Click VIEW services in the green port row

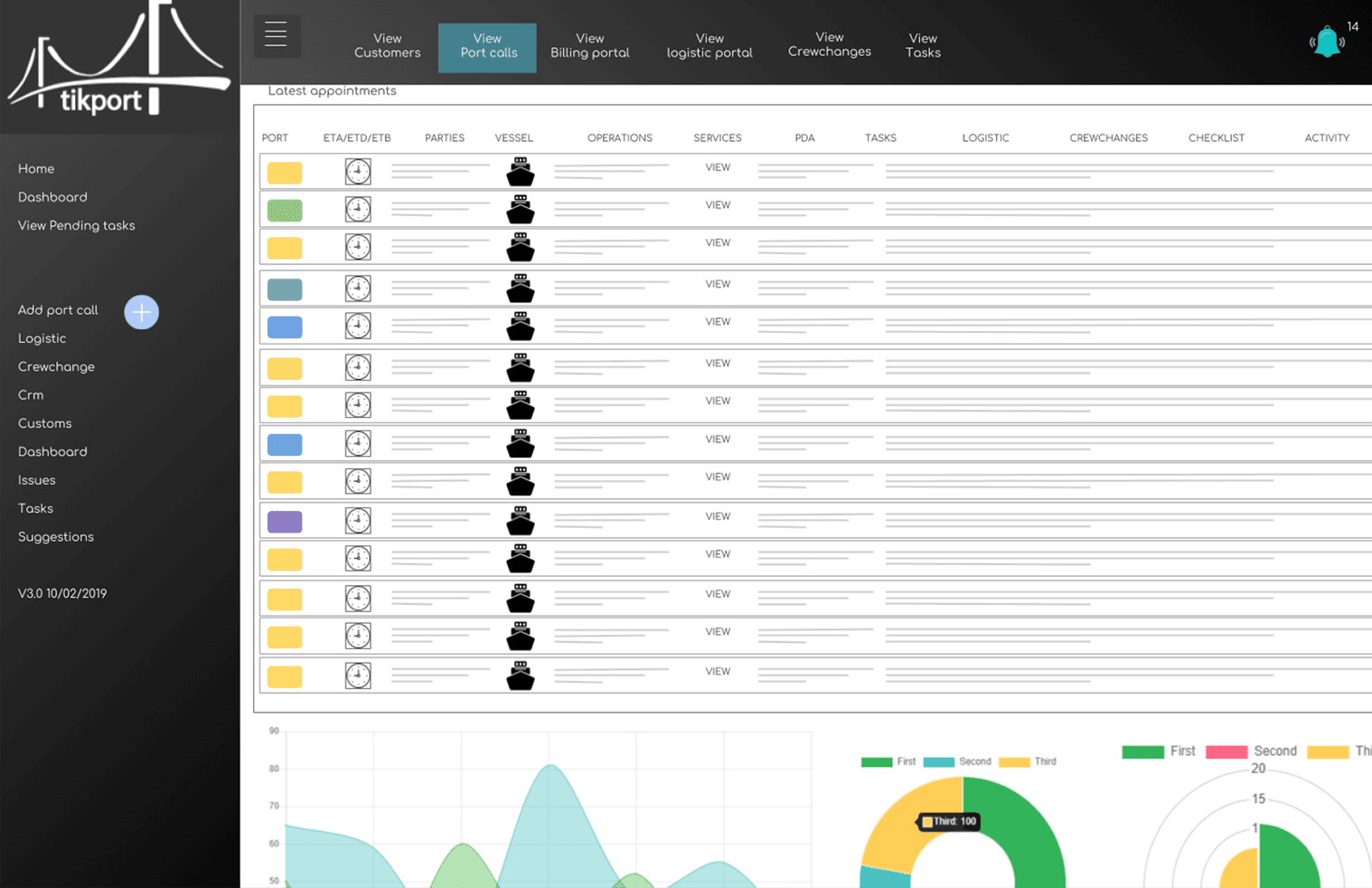(718, 205)
